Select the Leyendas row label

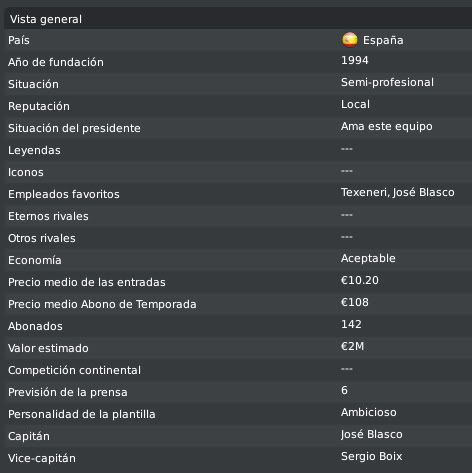34,150
